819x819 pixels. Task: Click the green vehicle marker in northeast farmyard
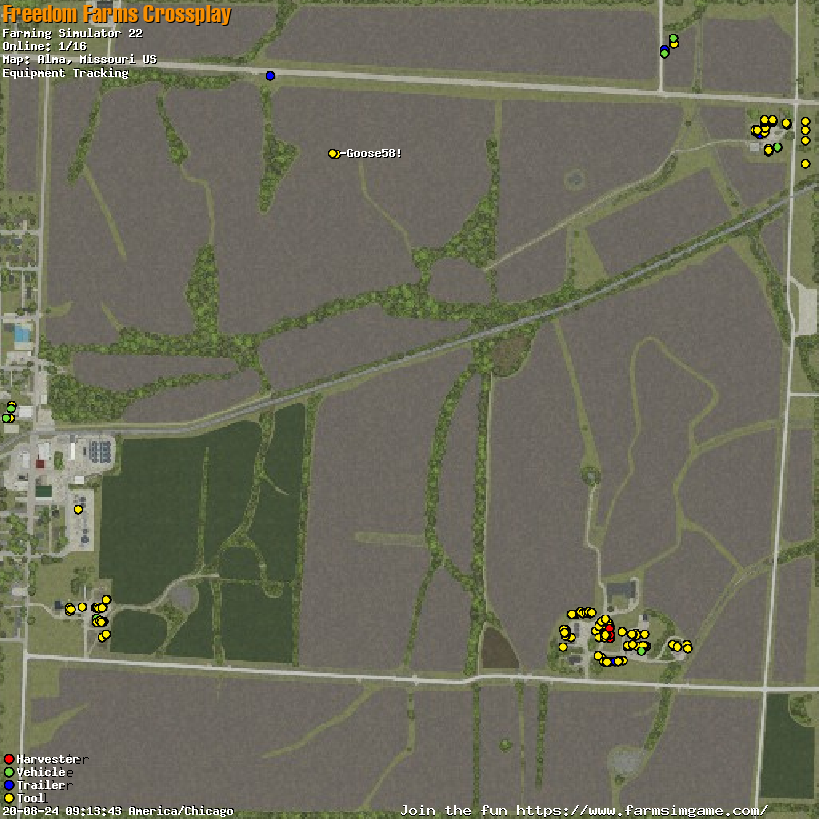777,147
